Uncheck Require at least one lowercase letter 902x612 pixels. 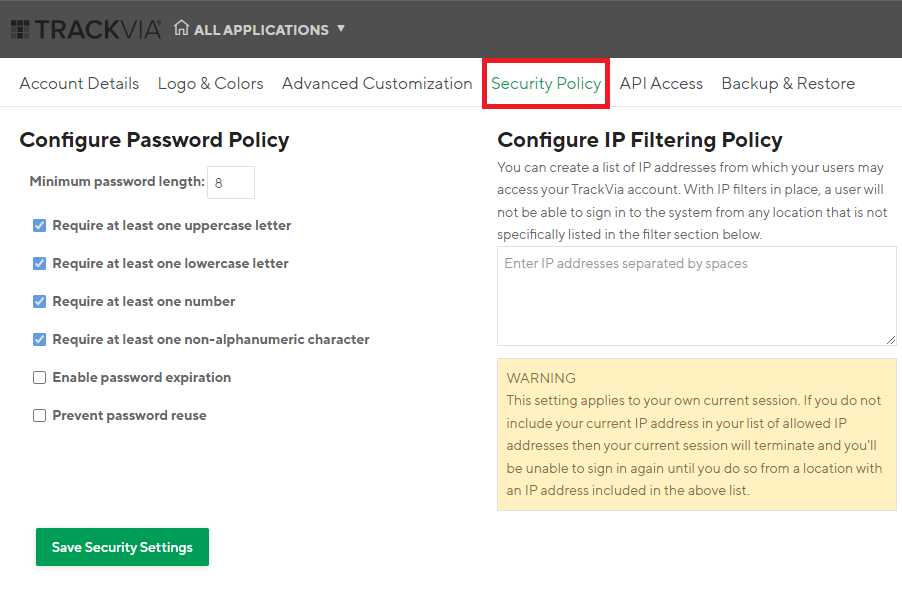pos(39,263)
